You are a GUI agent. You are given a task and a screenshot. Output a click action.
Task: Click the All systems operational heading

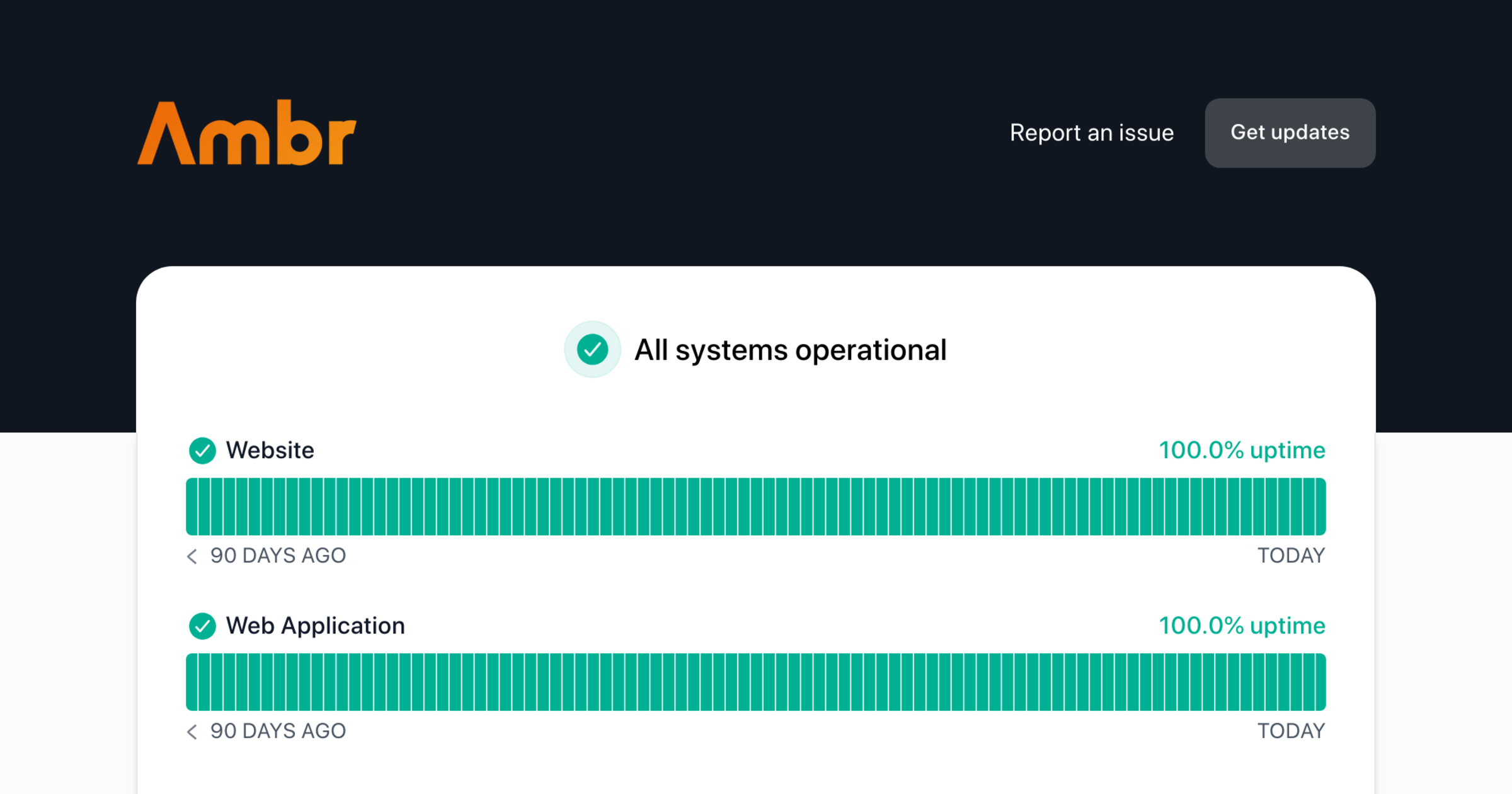[790, 350]
